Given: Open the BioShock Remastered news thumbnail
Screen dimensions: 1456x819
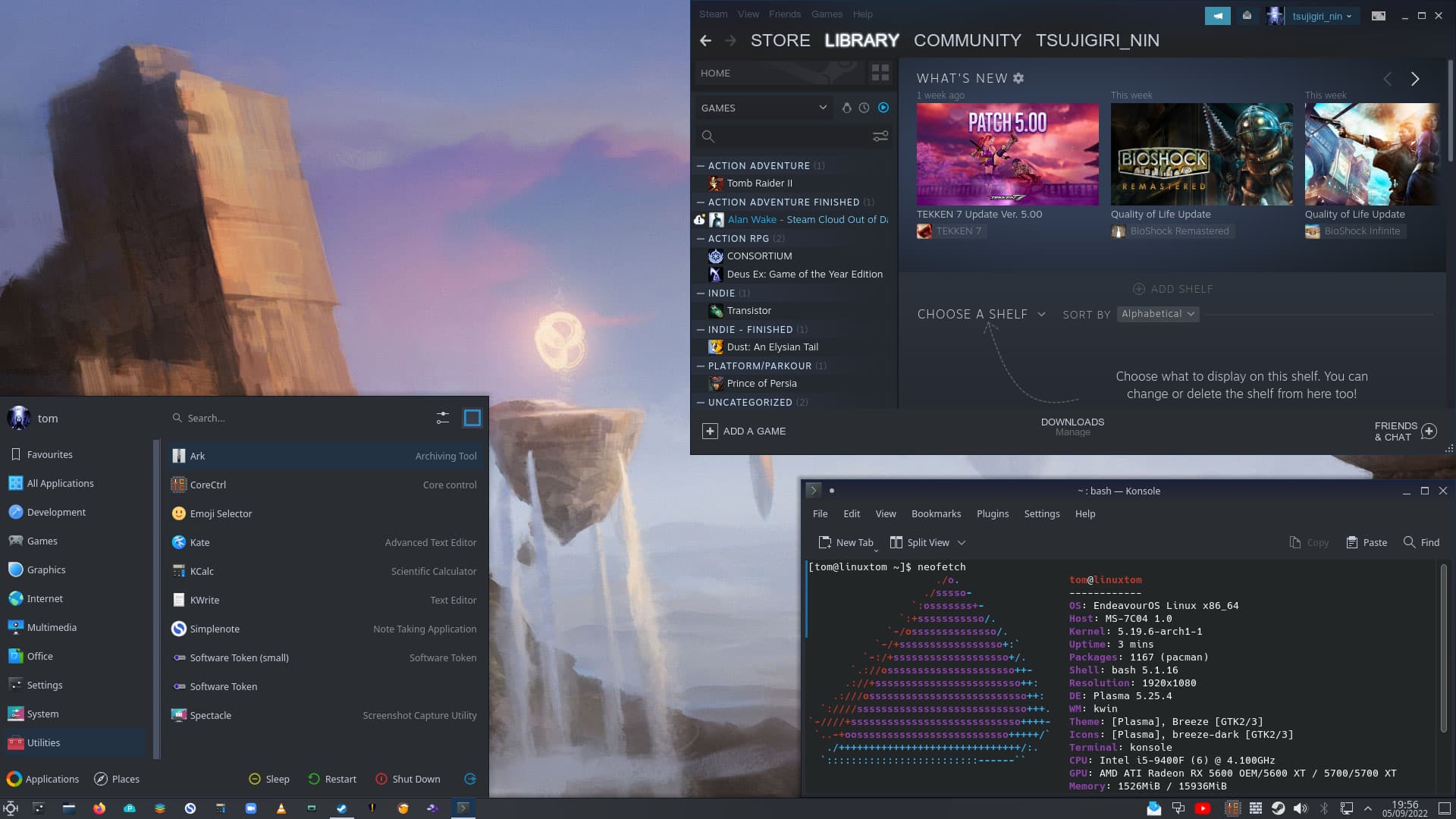Looking at the screenshot, I should [1201, 154].
